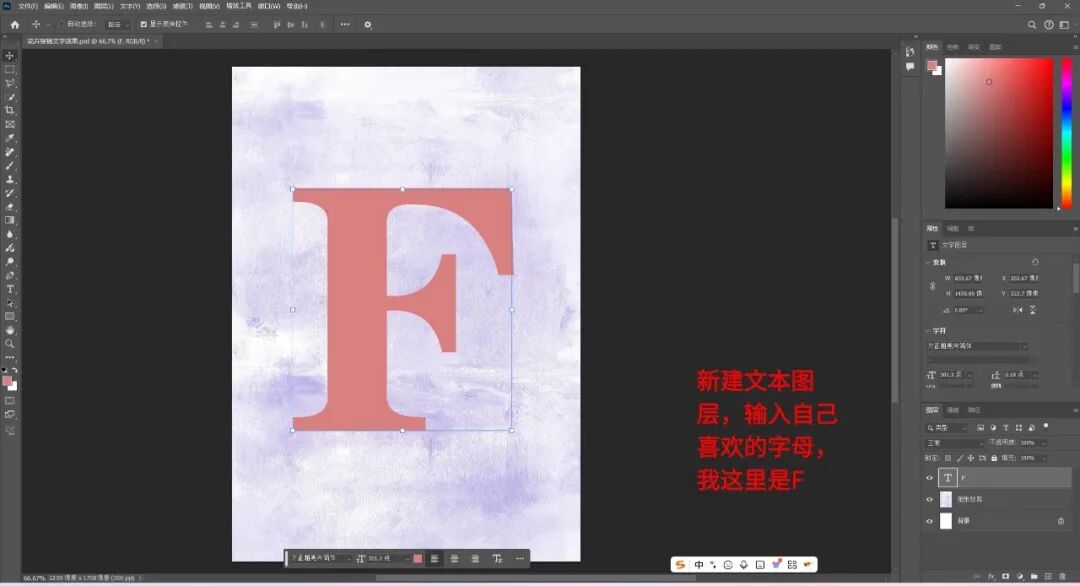Open the auto-select 图层 dropdown

coord(118,24)
